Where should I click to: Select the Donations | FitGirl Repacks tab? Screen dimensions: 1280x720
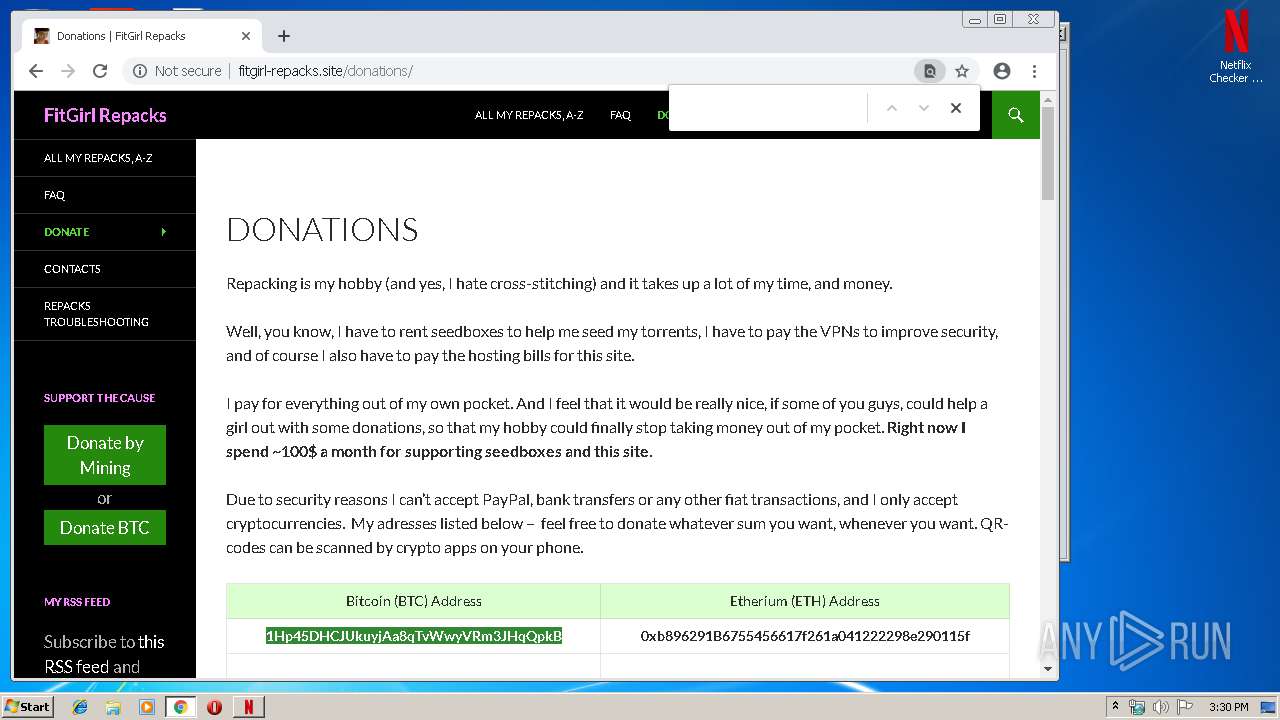point(140,36)
